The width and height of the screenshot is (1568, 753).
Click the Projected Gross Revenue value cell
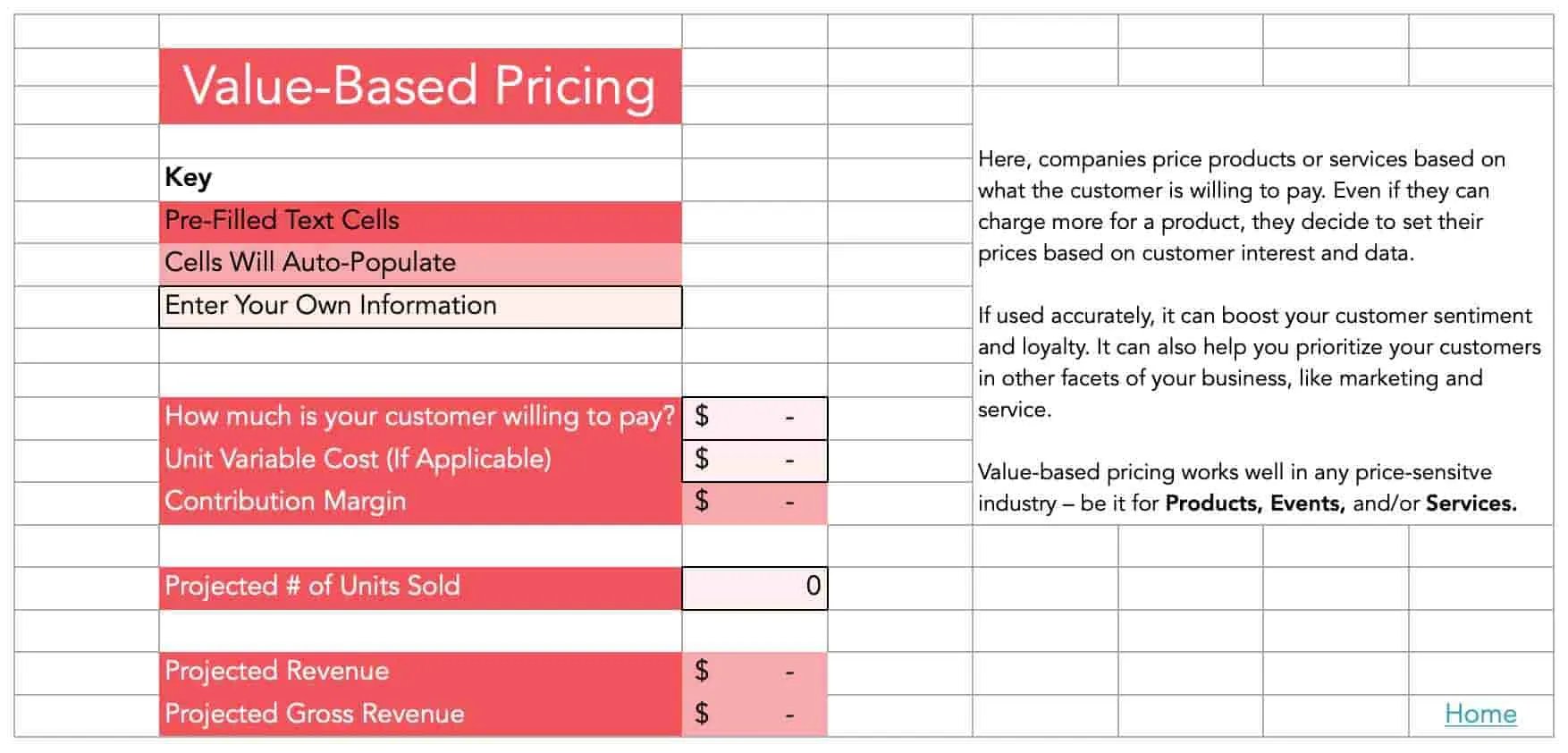tap(754, 715)
